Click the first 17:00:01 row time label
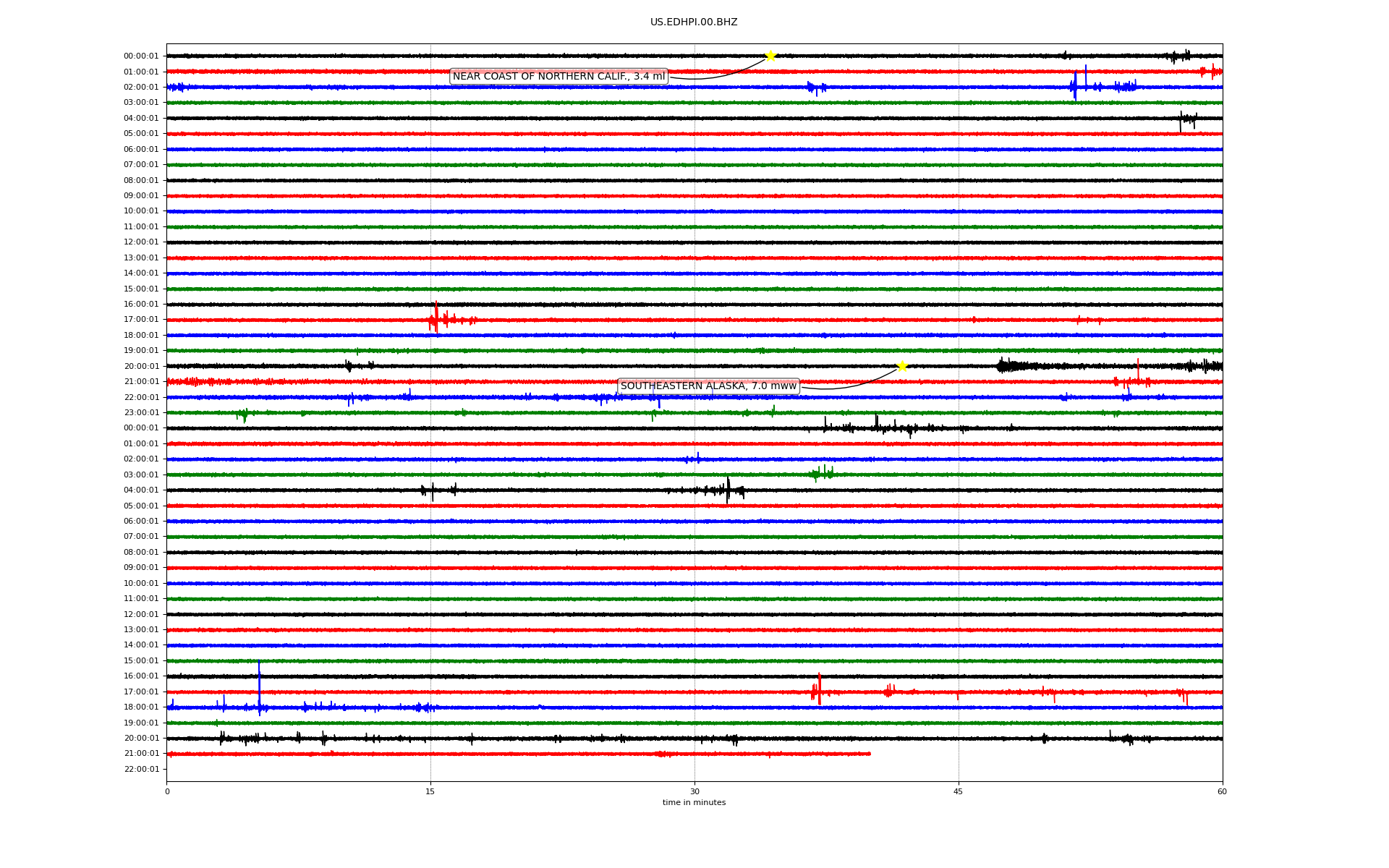Screen dimensions: 1389x868 [x=141, y=320]
